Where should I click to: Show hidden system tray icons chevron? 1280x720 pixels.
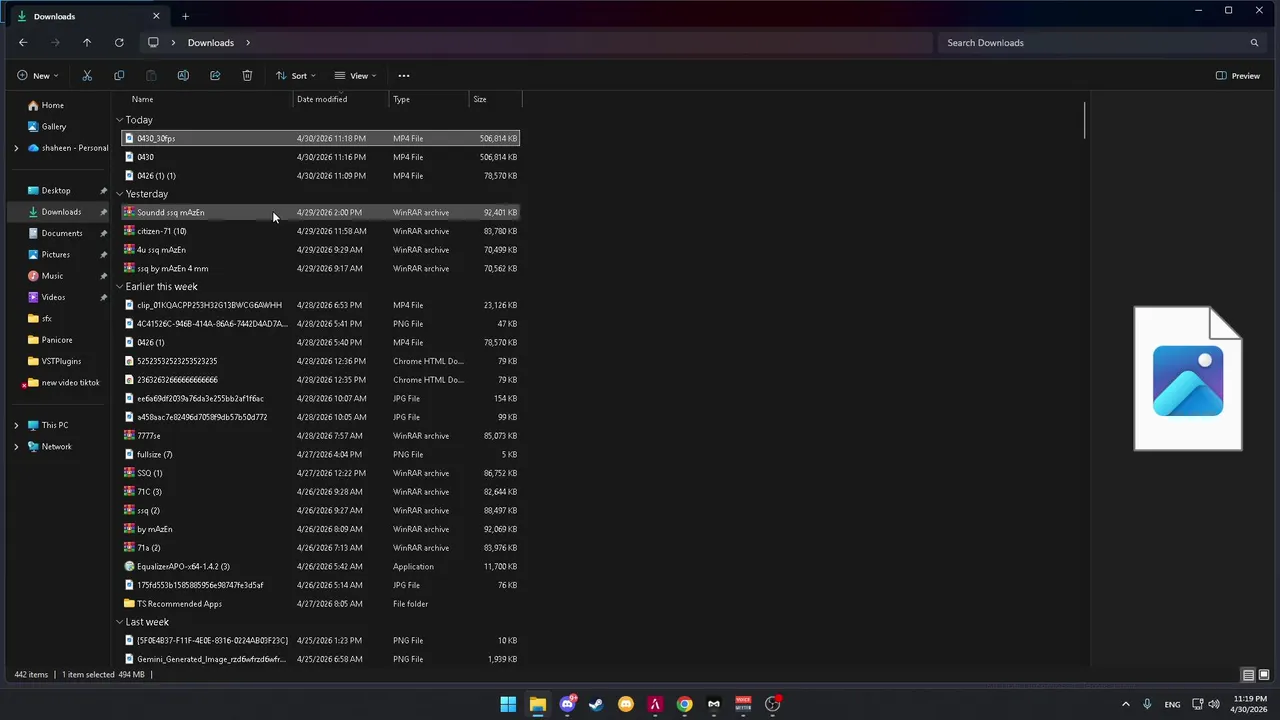click(x=1125, y=704)
